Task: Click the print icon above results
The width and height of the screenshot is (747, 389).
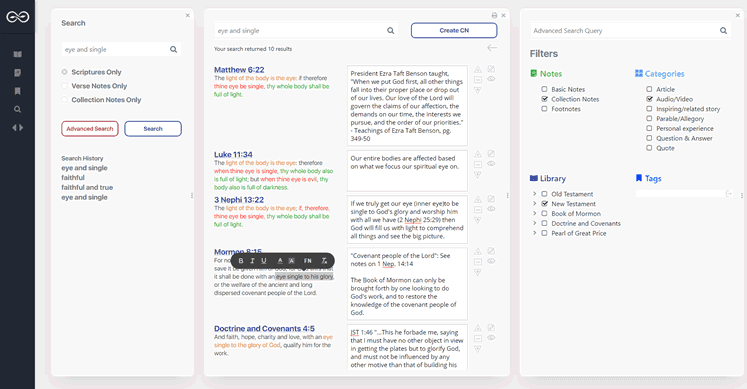Action: [494, 15]
